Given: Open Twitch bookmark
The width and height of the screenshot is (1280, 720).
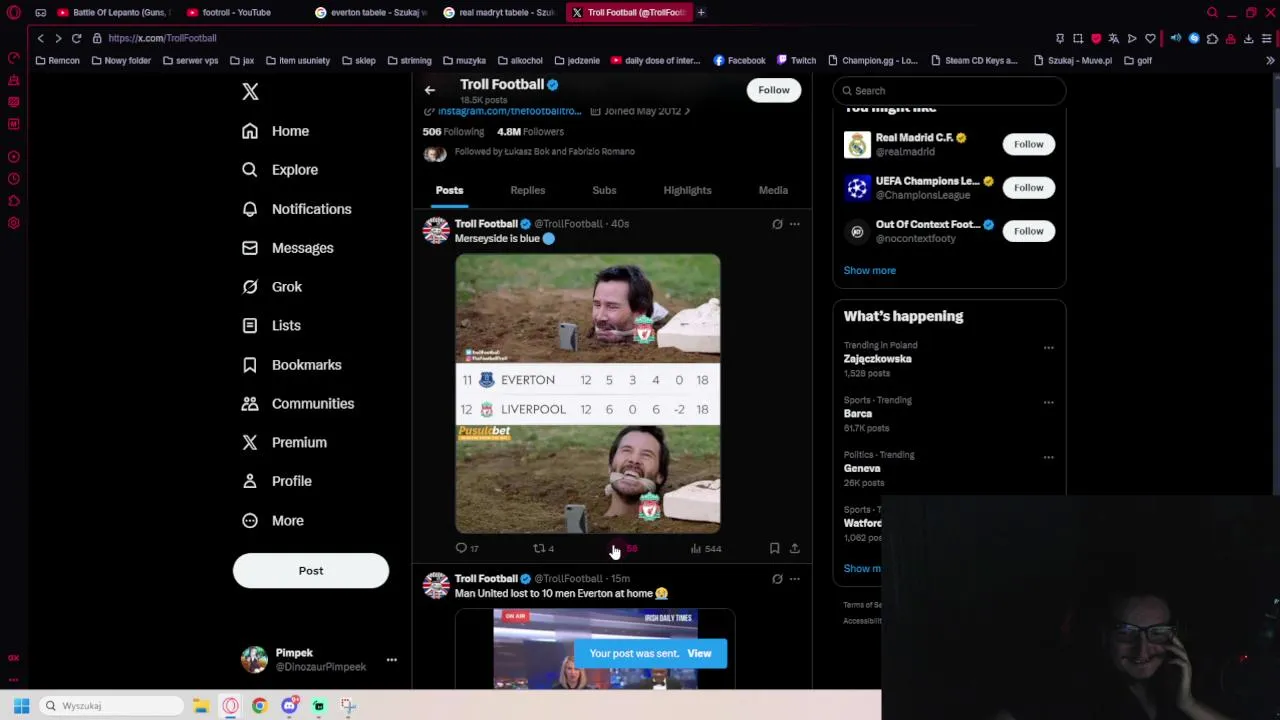Looking at the screenshot, I should pos(796,60).
